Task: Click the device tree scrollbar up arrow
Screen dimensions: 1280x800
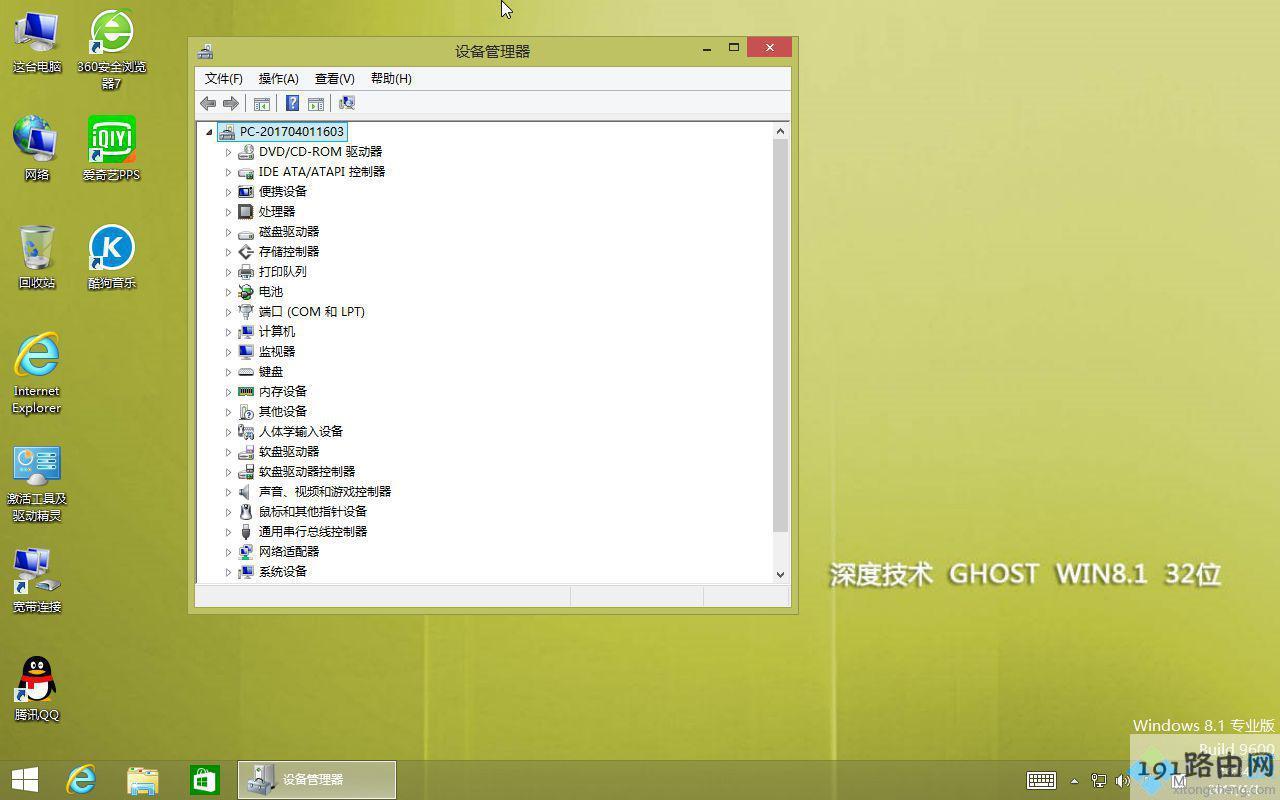Action: [781, 131]
